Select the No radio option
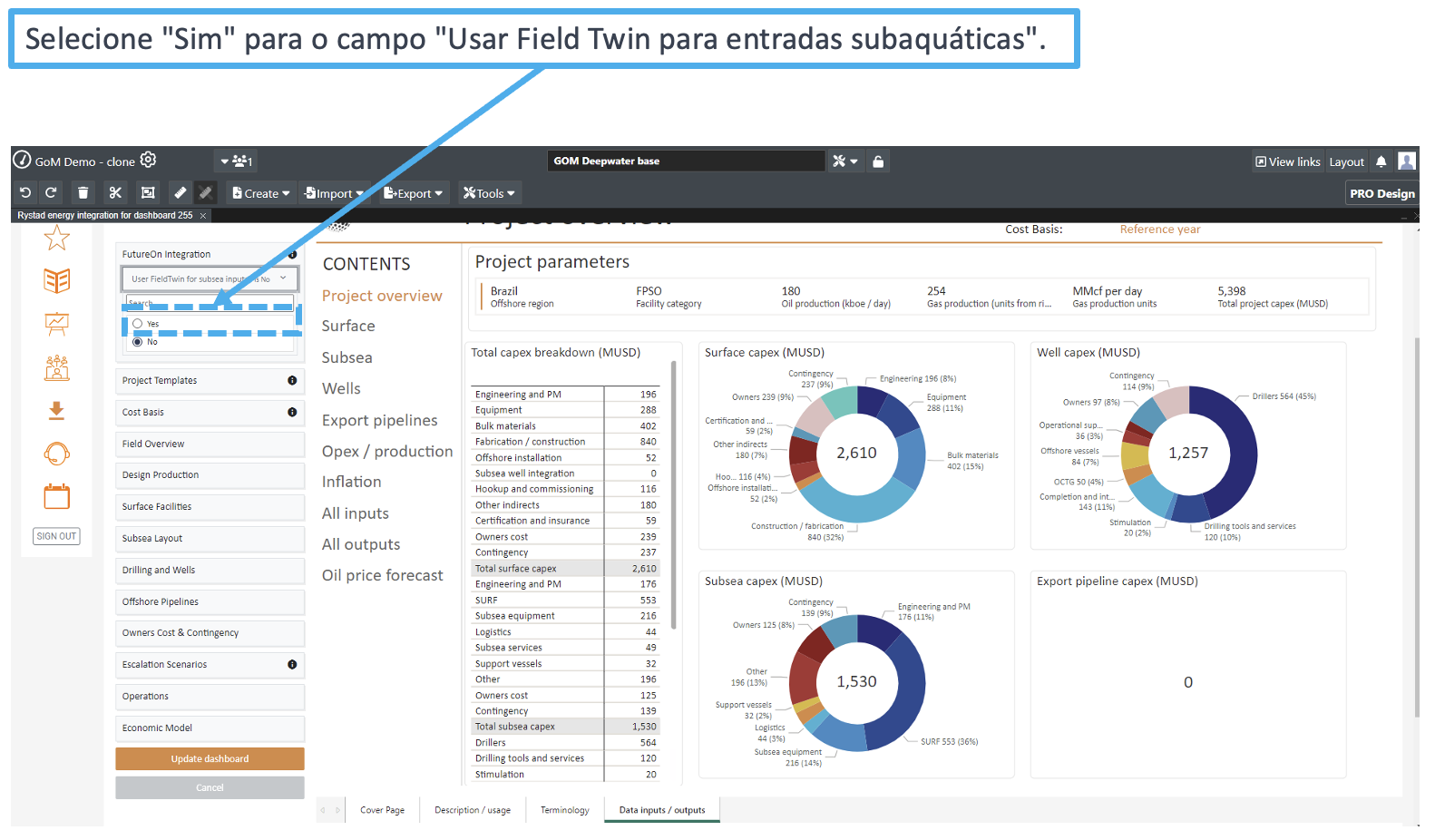 pyautogui.click(x=138, y=342)
